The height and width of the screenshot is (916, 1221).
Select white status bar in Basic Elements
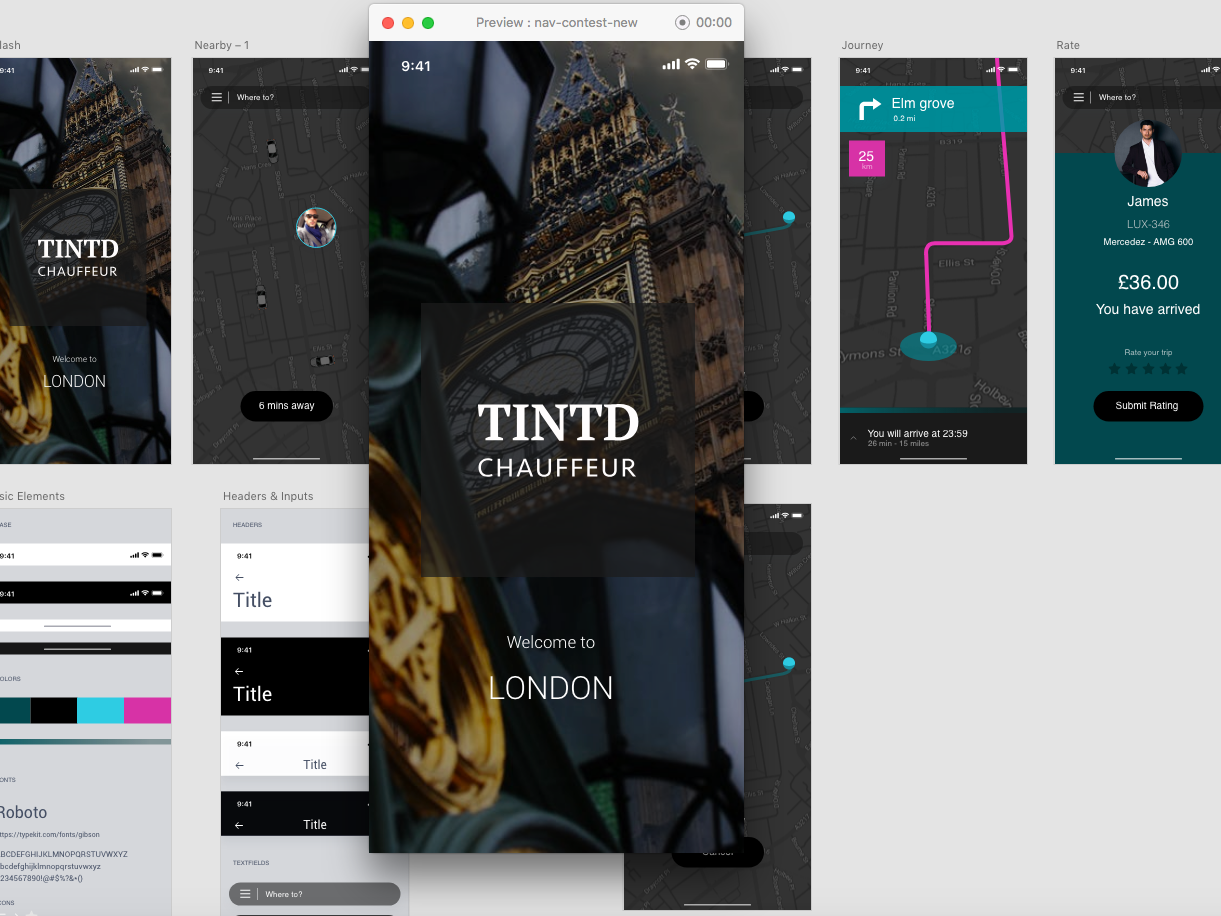pos(85,555)
